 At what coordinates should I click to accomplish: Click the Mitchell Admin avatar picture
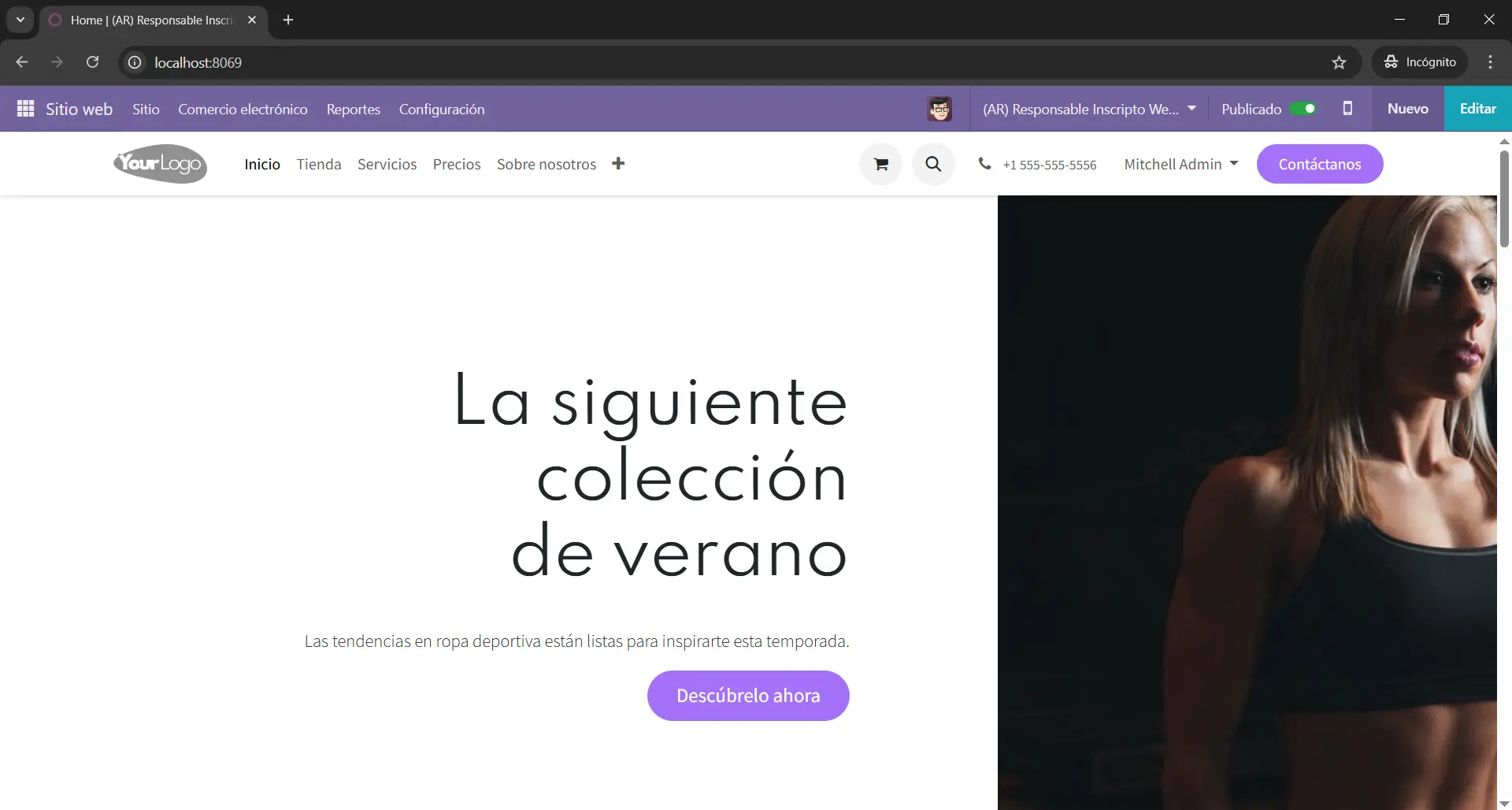coord(939,109)
